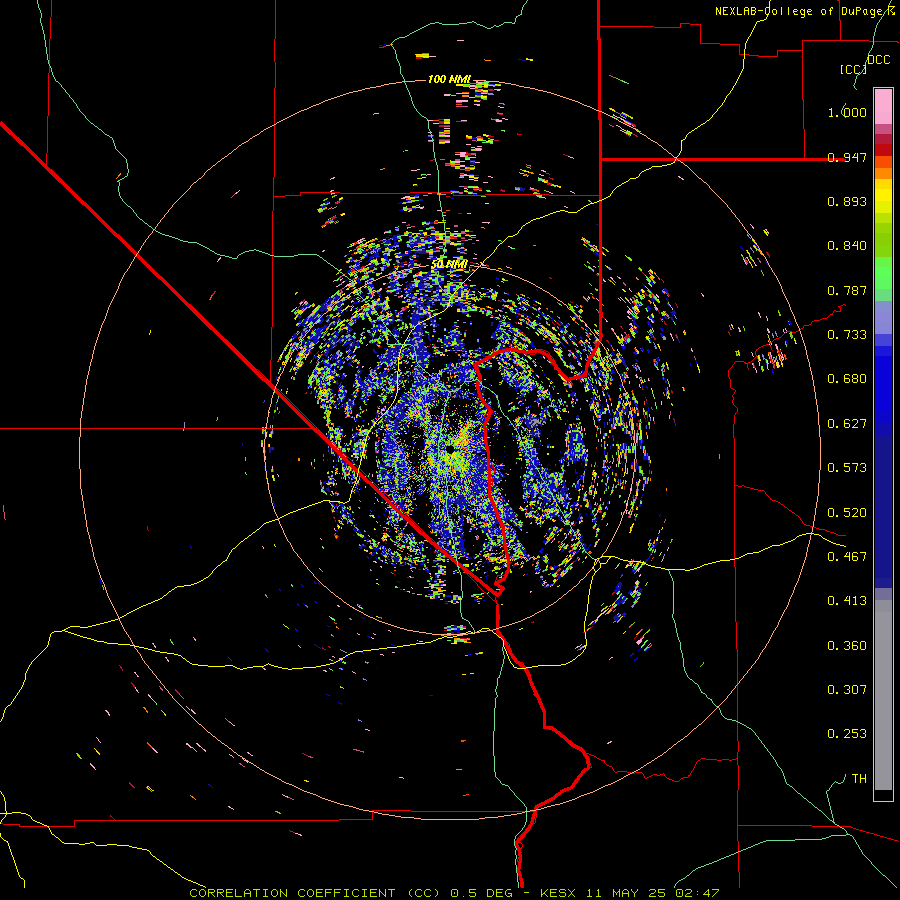Click the 0.573 value on the color scale

(847, 468)
